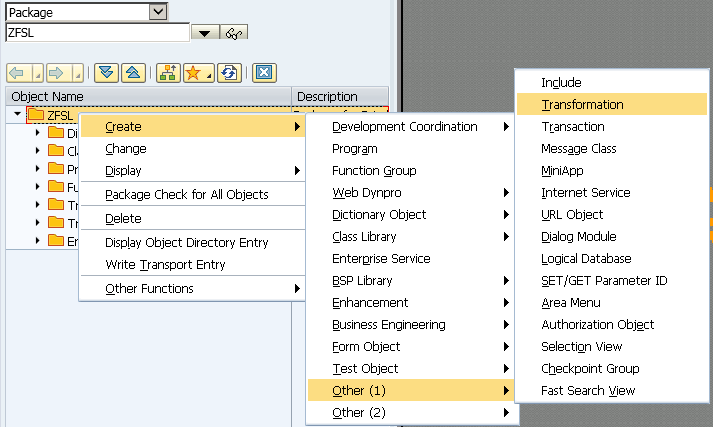Click the Refresh object list icon

[x=230, y=73]
